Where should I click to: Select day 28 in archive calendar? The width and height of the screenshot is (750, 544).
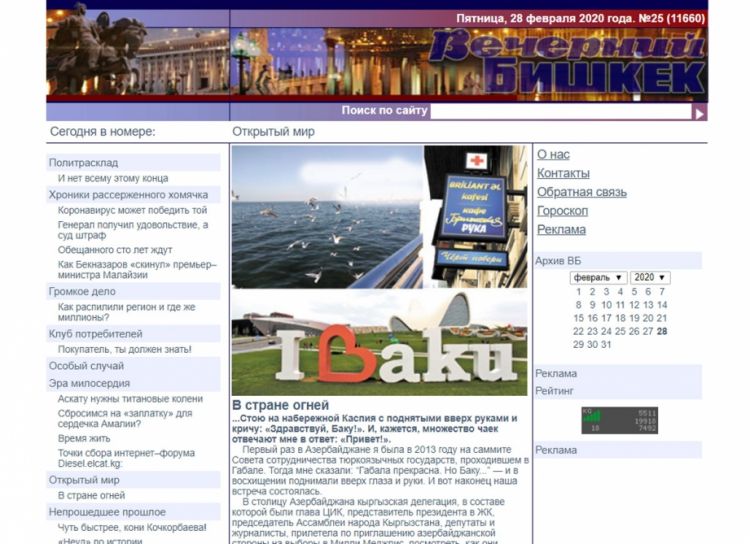(662, 331)
